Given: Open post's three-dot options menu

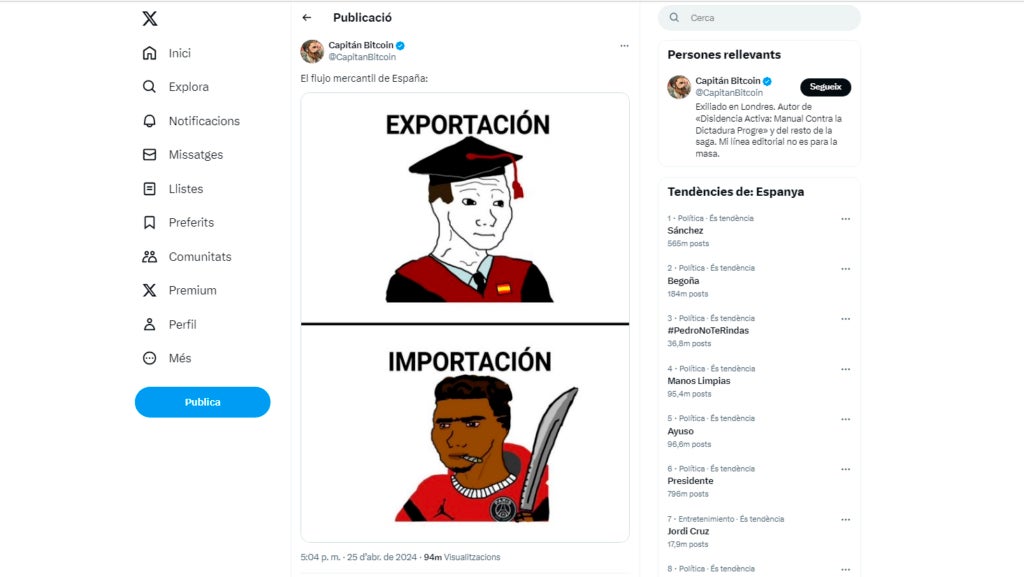Looking at the screenshot, I should point(624,46).
